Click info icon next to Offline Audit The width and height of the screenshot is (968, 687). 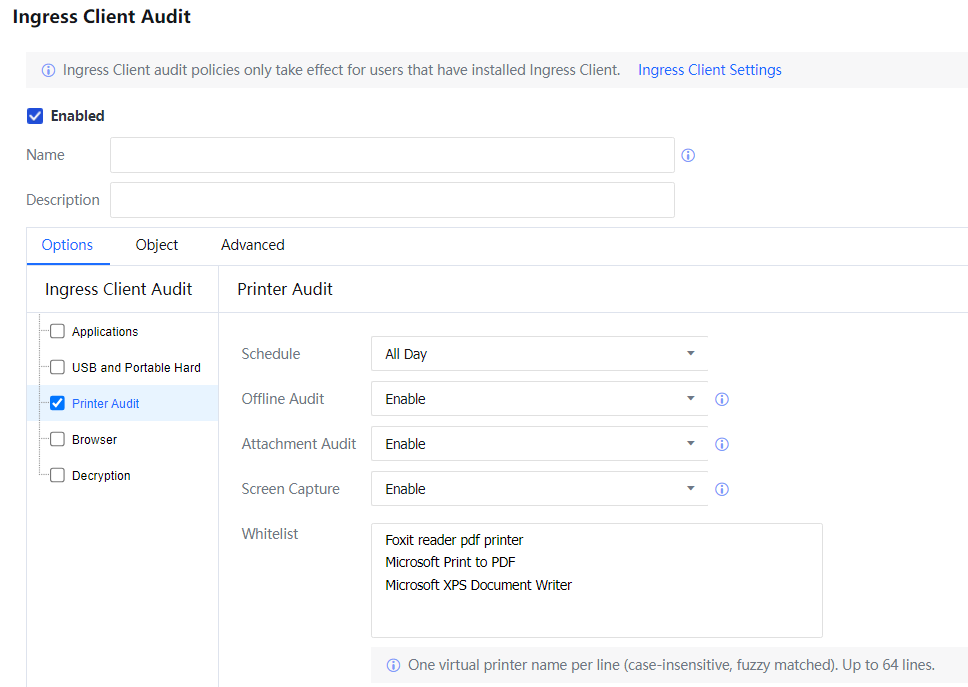point(722,399)
